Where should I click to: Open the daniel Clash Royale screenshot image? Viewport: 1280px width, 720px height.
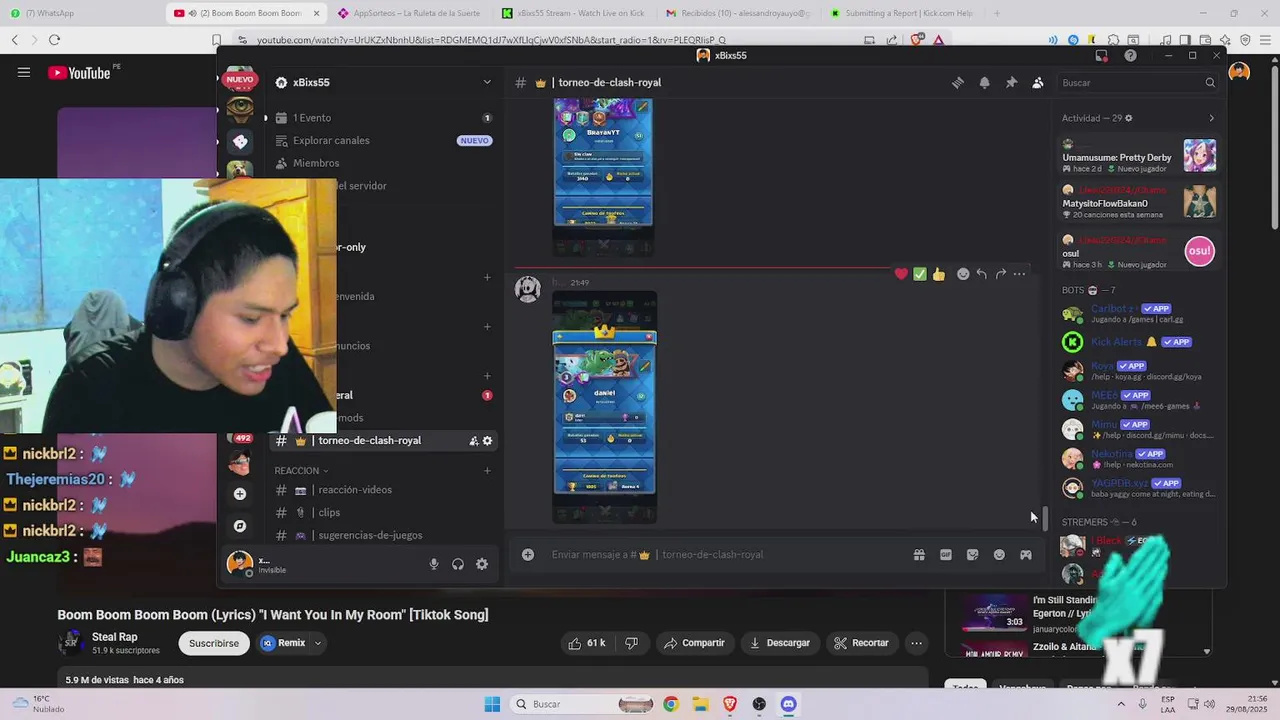(x=605, y=407)
